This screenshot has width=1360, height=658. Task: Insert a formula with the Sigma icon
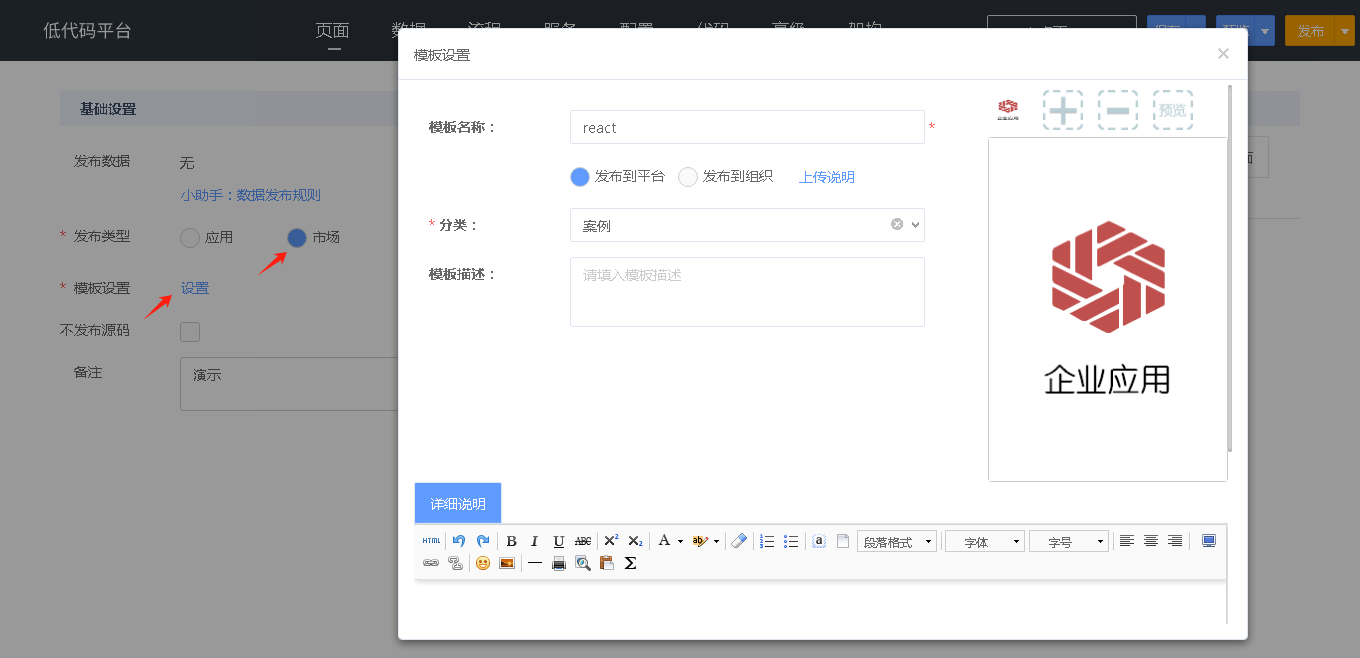point(631,563)
